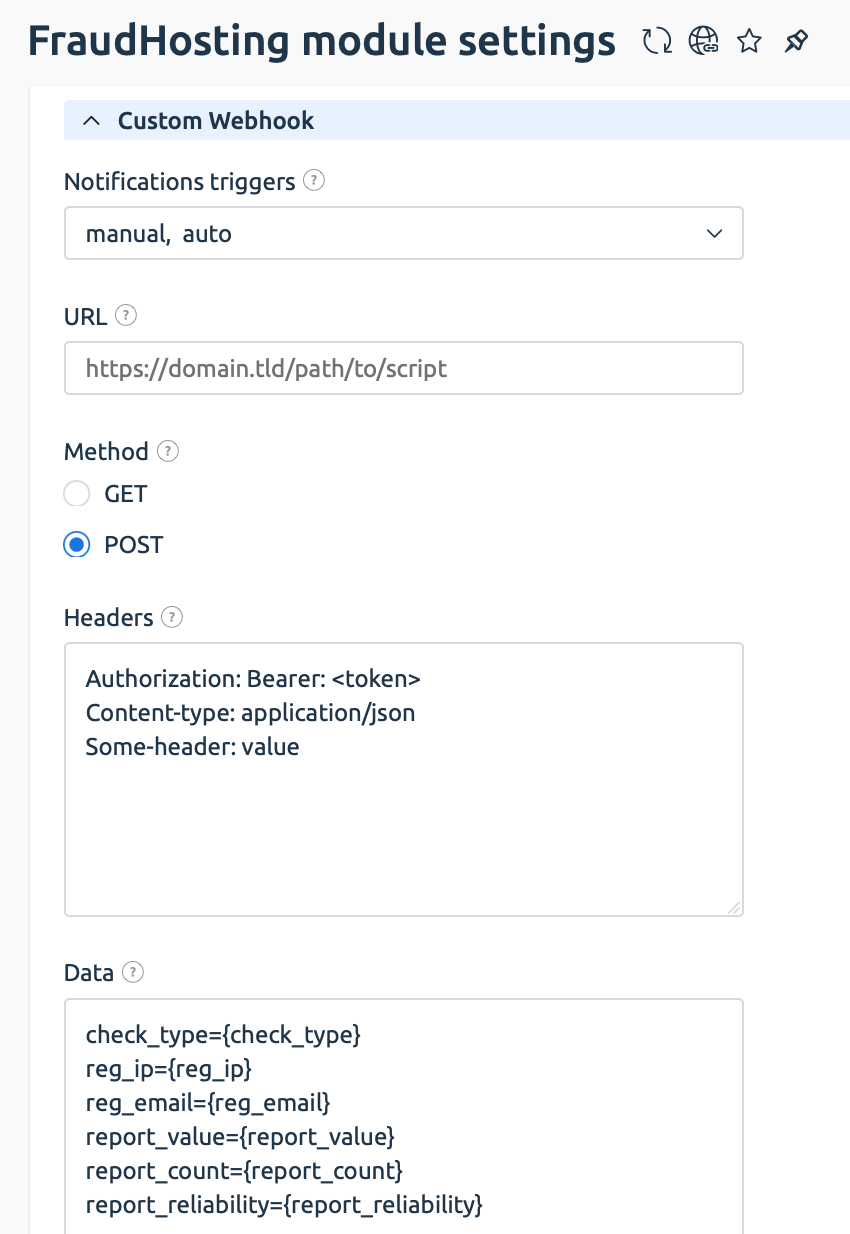The width and height of the screenshot is (850, 1234).
Task: Click the refresh icon next to title
Action: (x=657, y=42)
